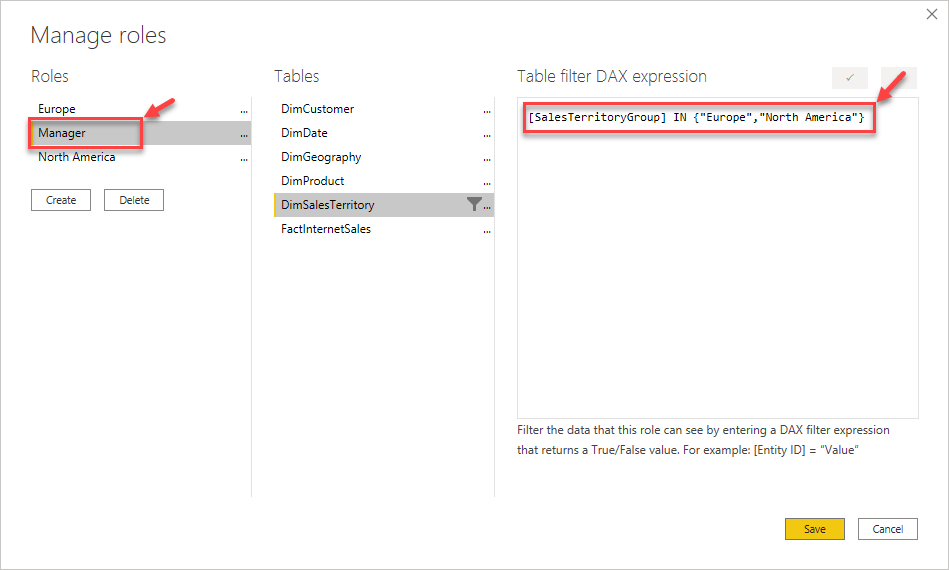The image size is (949, 570).
Task: Save the role changes
Action: tap(815, 529)
